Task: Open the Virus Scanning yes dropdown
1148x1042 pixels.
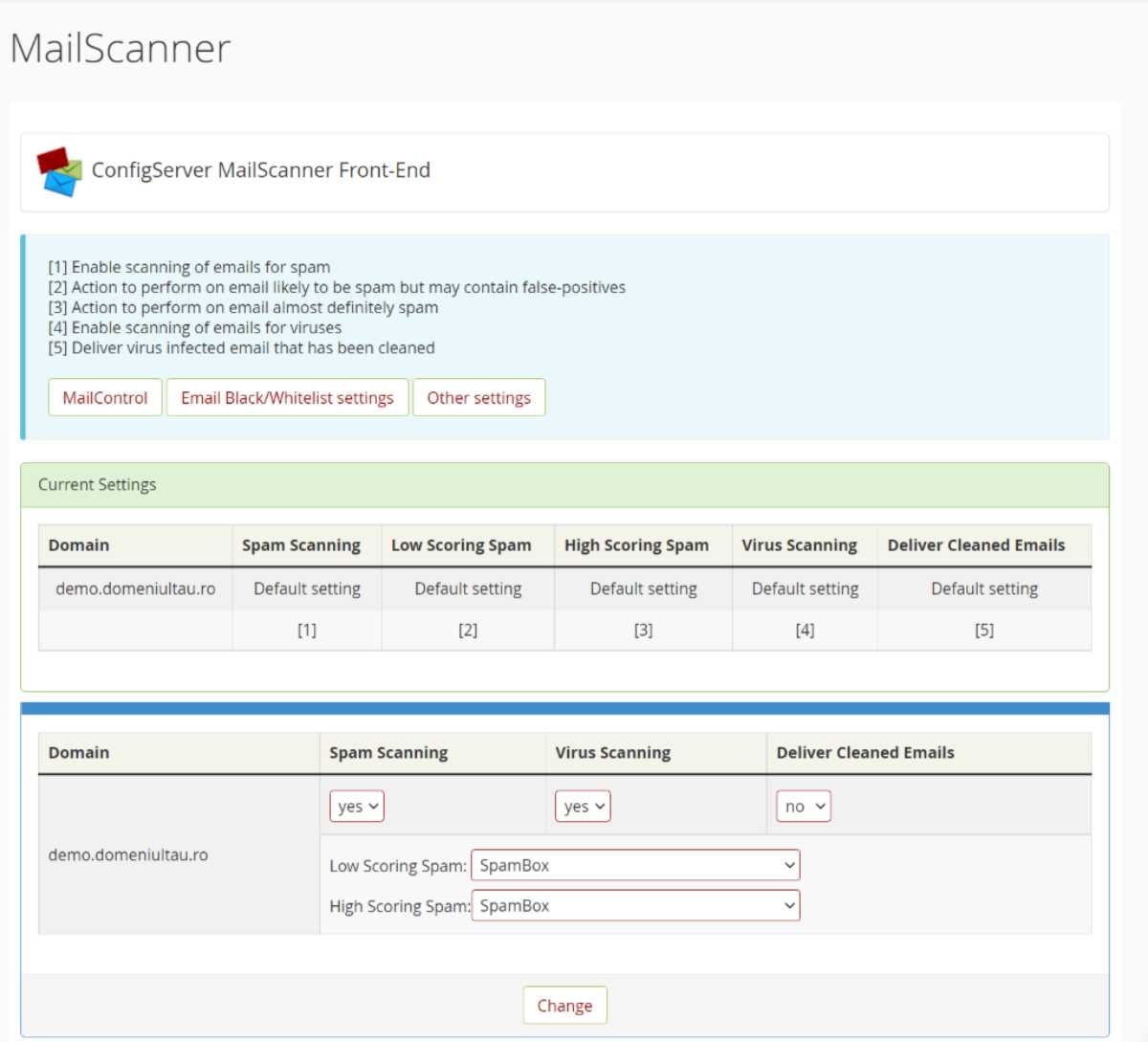Action: [583, 807]
